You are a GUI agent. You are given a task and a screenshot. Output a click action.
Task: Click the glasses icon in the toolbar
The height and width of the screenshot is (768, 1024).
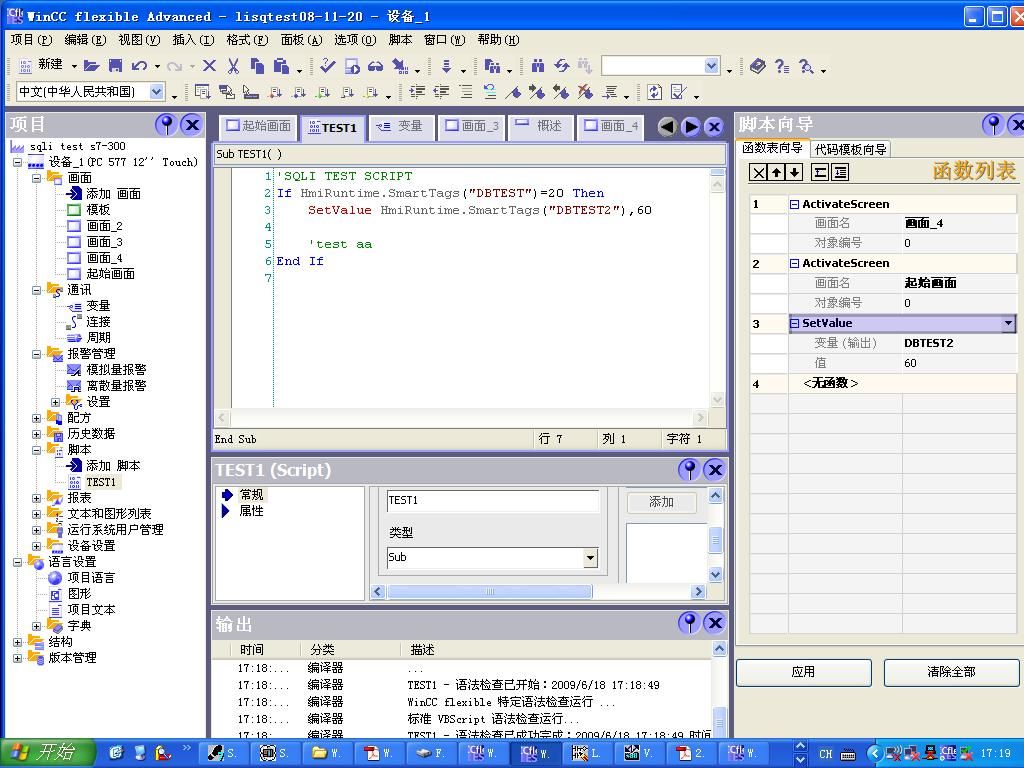pyautogui.click(x=376, y=66)
